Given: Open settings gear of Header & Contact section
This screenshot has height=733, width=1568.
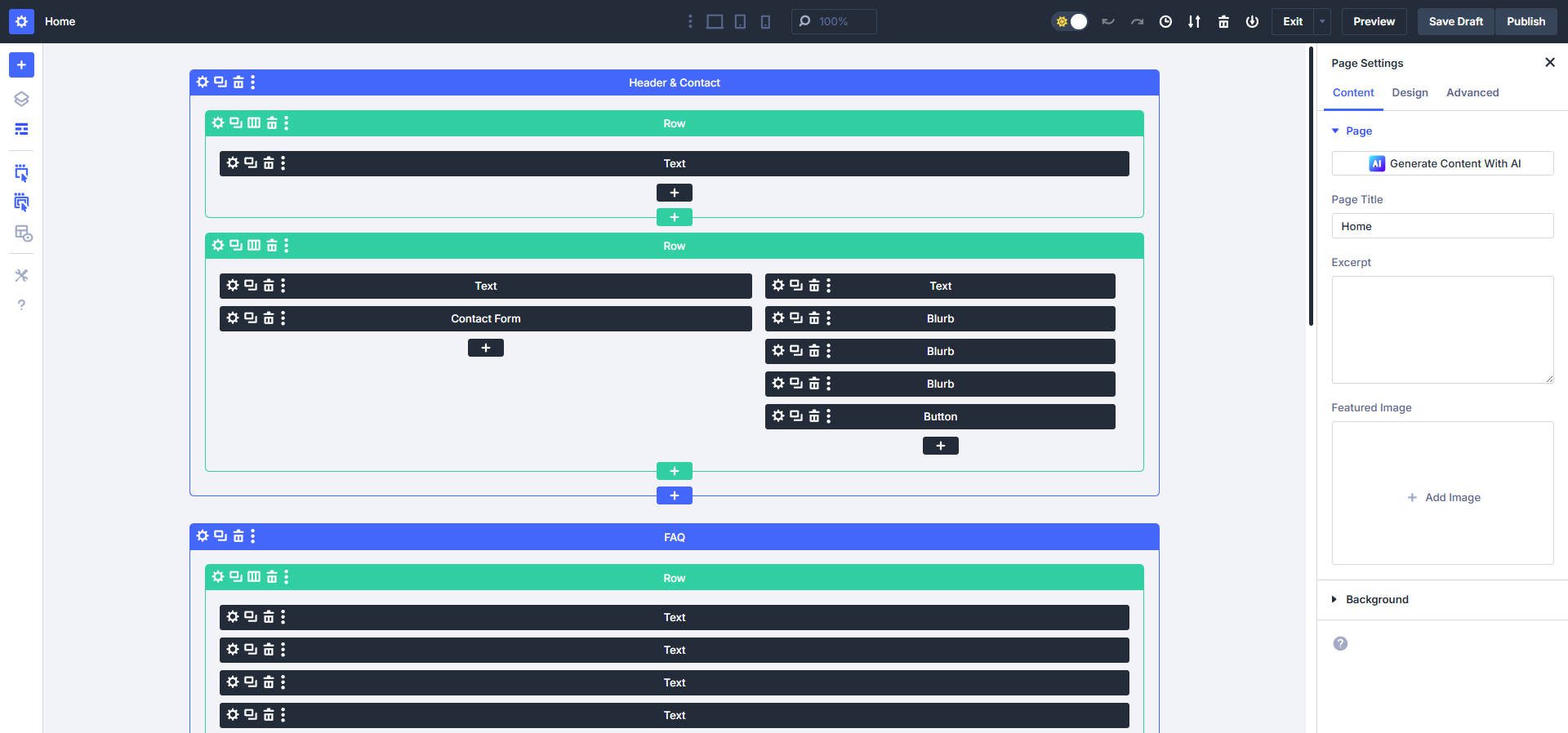Looking at the screenshot, I should (x=203, y=82).
